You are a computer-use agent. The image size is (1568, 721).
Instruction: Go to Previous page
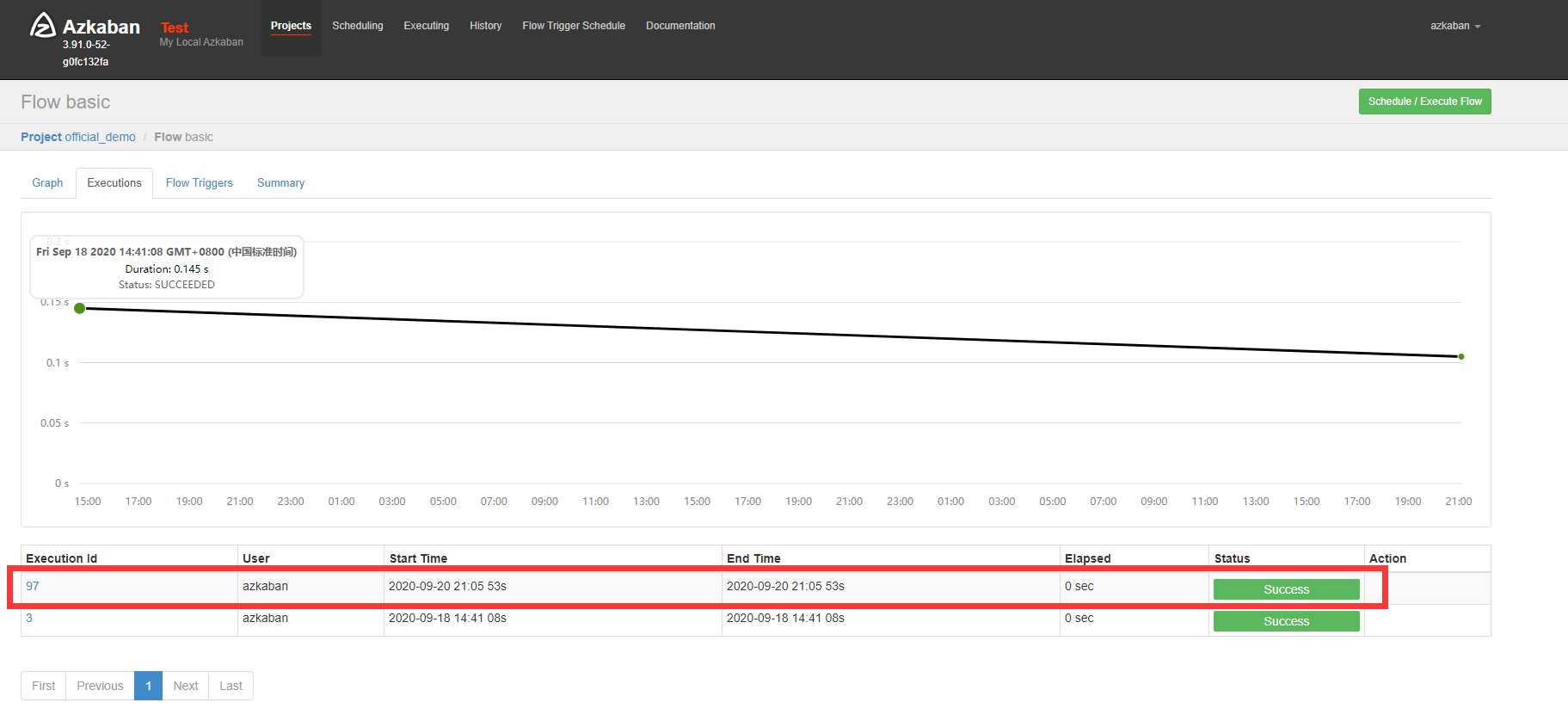pyautogui.click(x=100, y=686)
